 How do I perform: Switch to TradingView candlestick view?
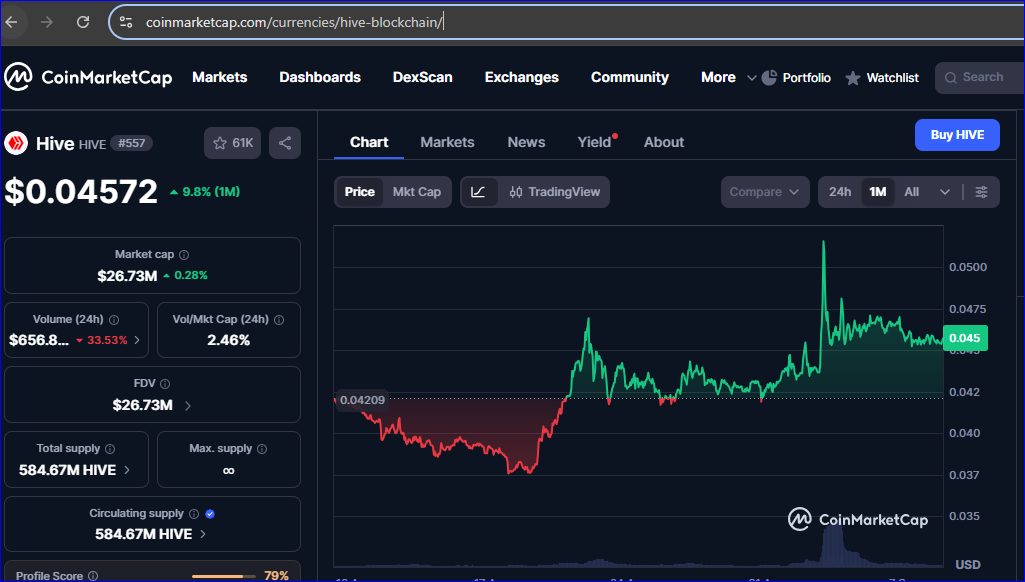(x=554, y=192)
